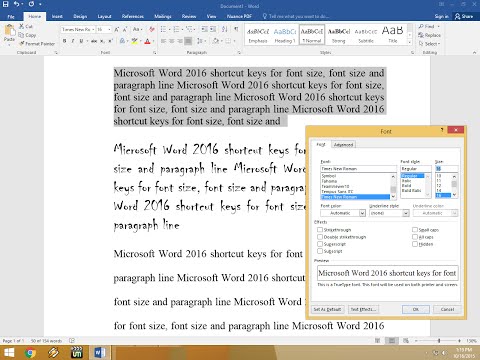Switch to the References ribbon tab
This screenshot has height=360, width=480.
(x=133, y=16)
